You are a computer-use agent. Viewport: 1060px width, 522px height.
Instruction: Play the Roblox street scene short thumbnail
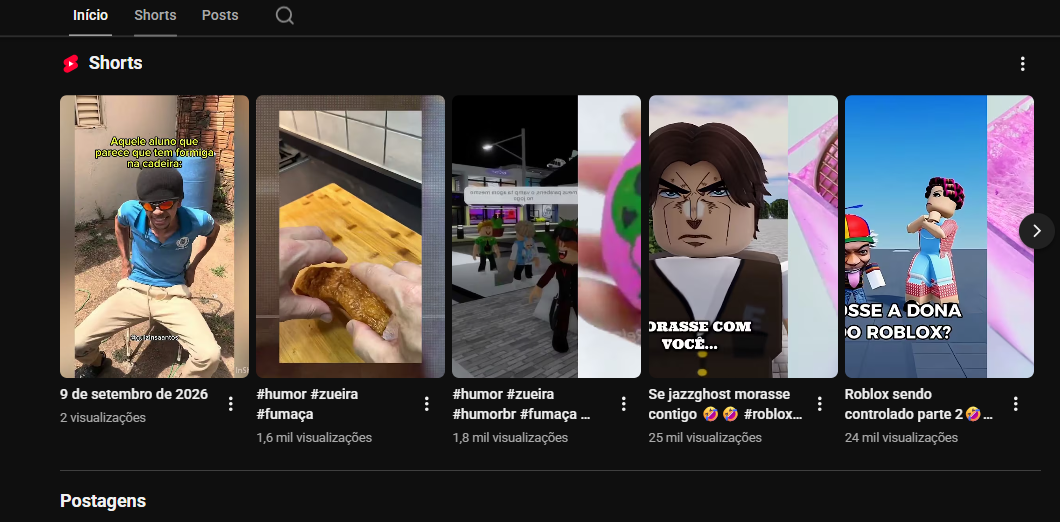[546, 236]
